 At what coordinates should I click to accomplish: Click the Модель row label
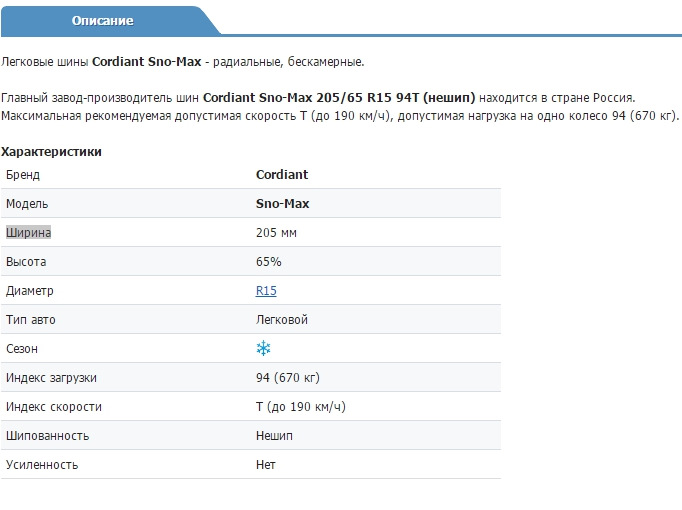[27, 203]
